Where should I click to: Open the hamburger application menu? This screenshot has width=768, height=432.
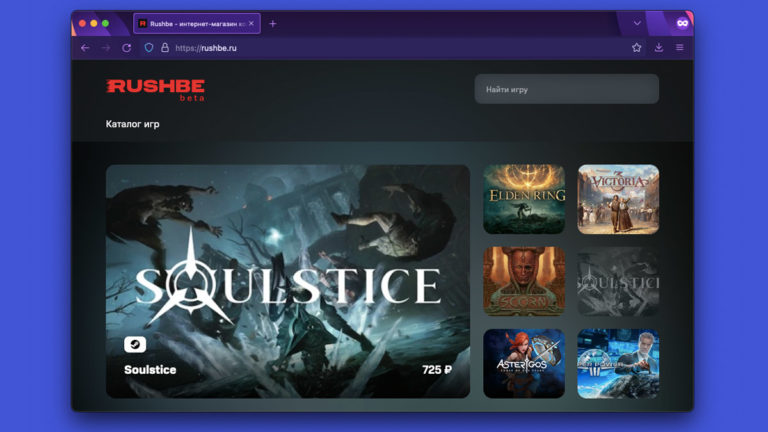point(680,48)
